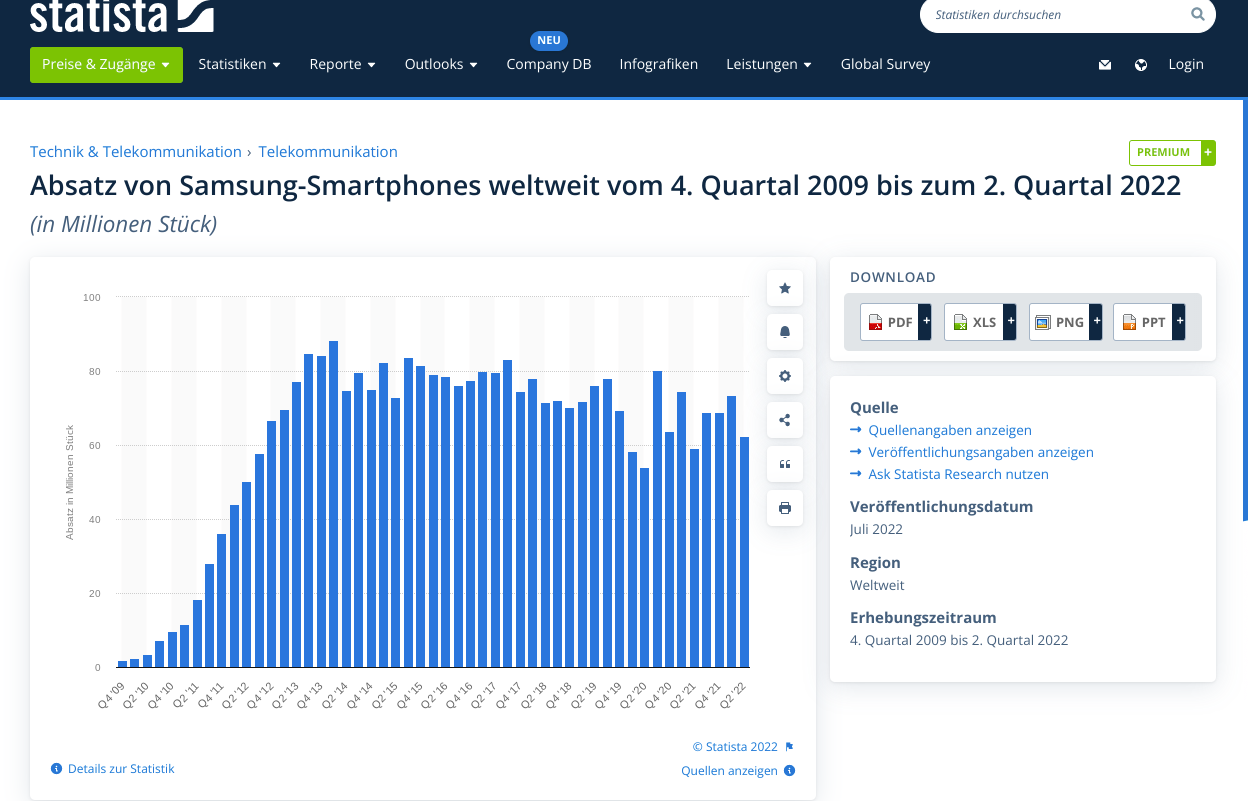
Task: Click the print icon beside chart
Action: 785,508
